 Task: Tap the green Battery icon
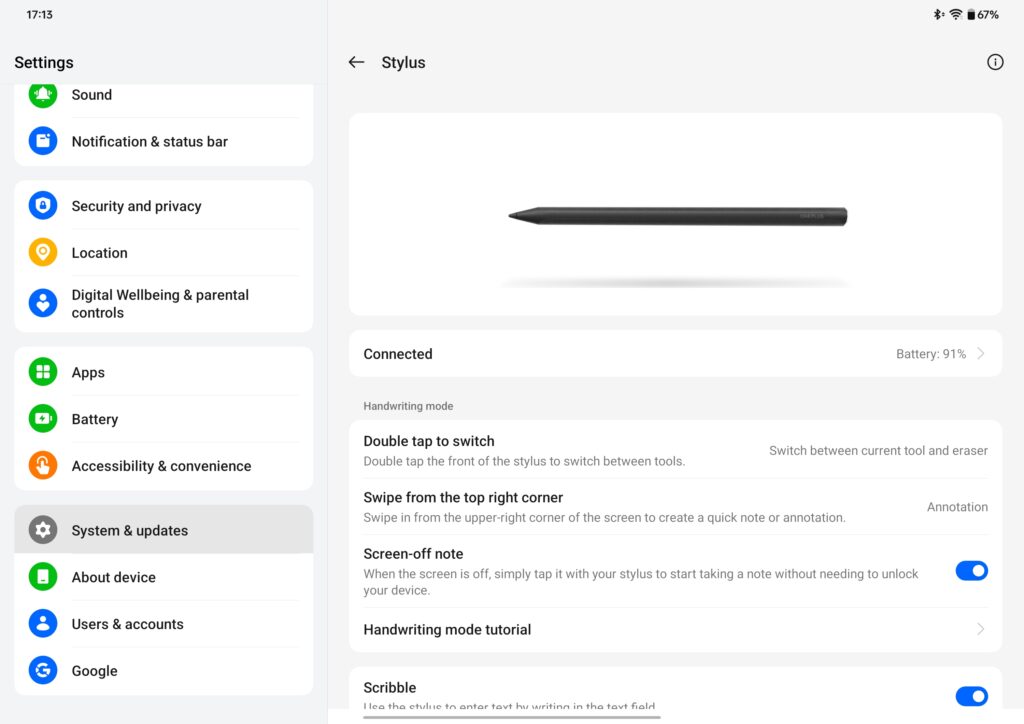click(42, 418)
